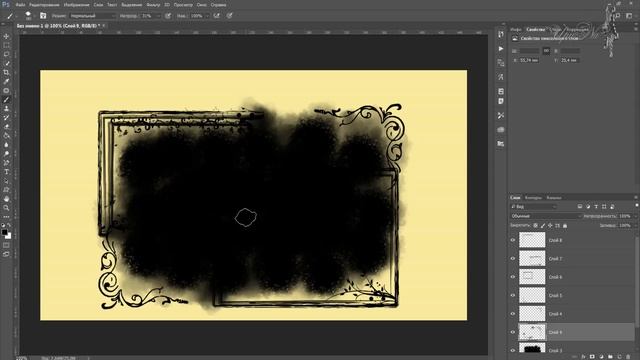Image resolution: width=640 pixels, height=360 pixels.
Task: Open the Файл menu
Action: (20, 5)
